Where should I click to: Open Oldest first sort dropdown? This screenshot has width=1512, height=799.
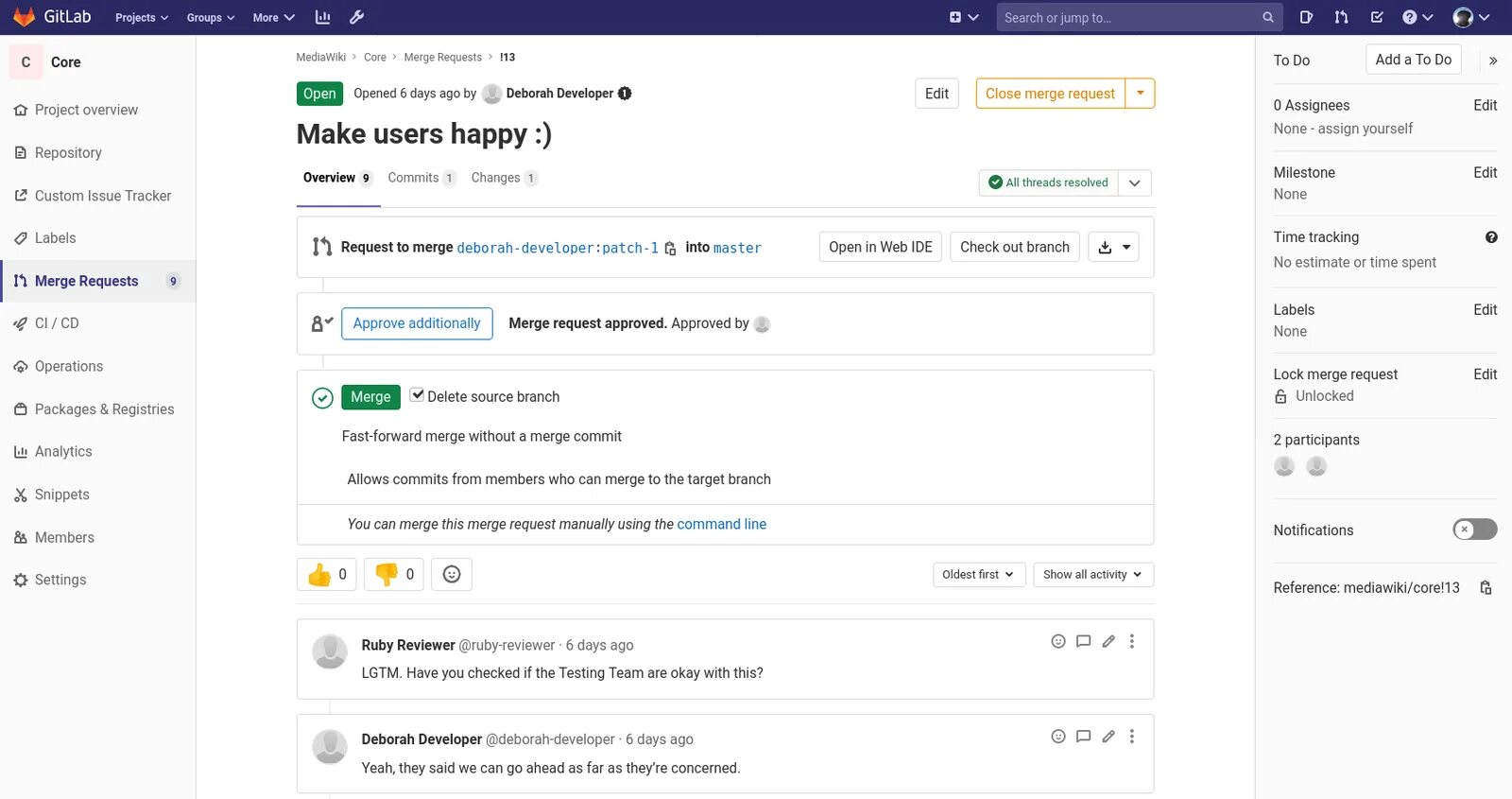(978, 575)
